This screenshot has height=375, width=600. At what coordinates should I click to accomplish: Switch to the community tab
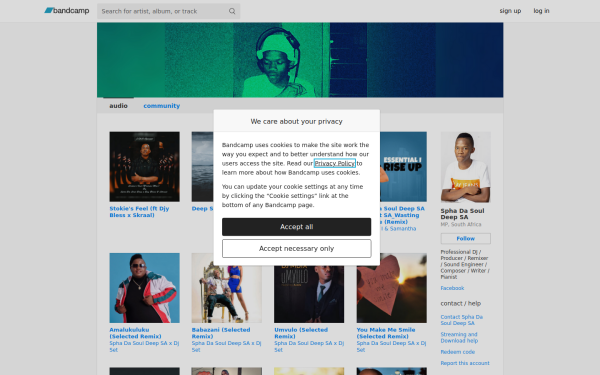coord(161,106)
